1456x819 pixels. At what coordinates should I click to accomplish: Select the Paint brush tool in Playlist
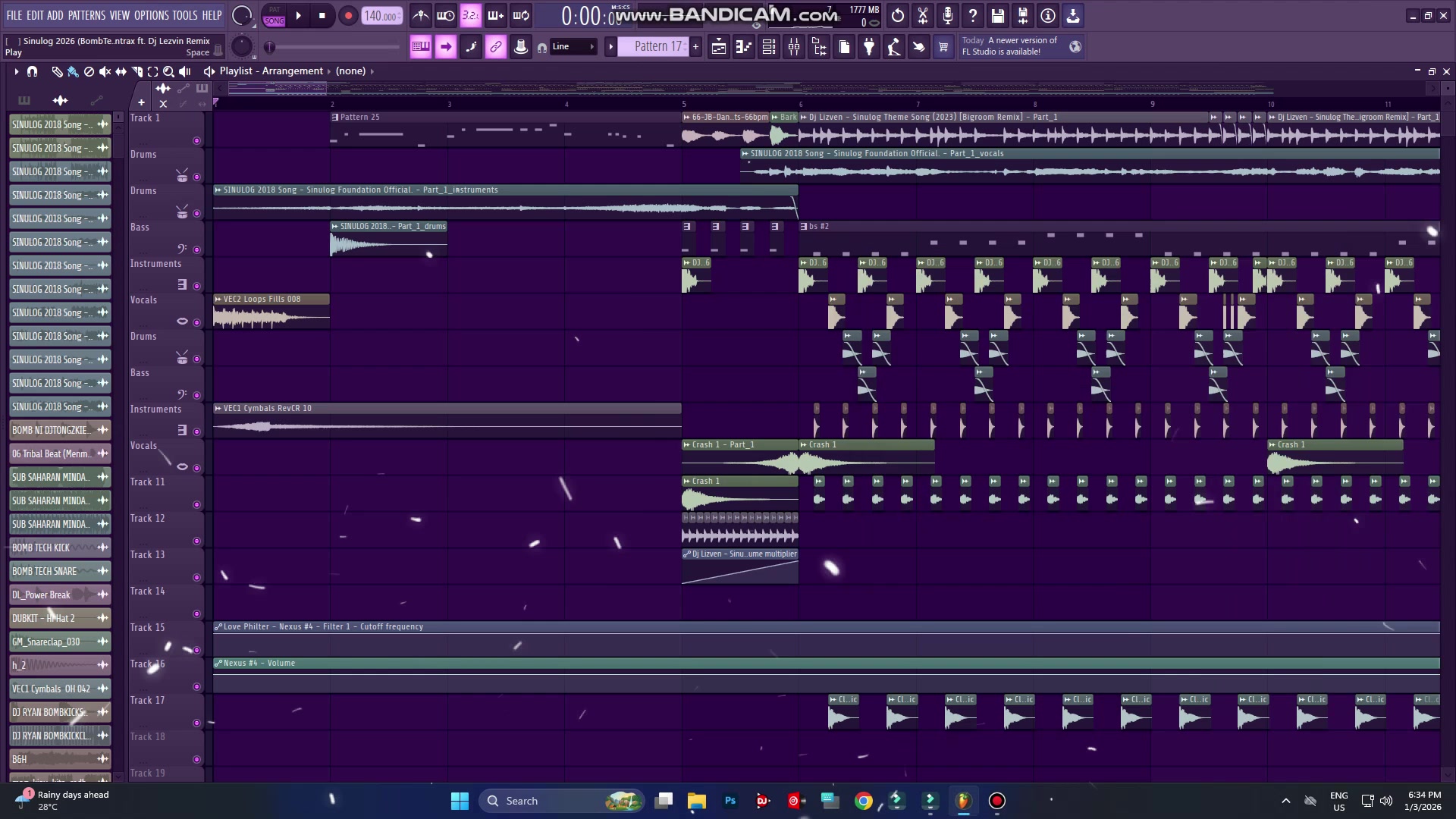[x=73, y=71]
